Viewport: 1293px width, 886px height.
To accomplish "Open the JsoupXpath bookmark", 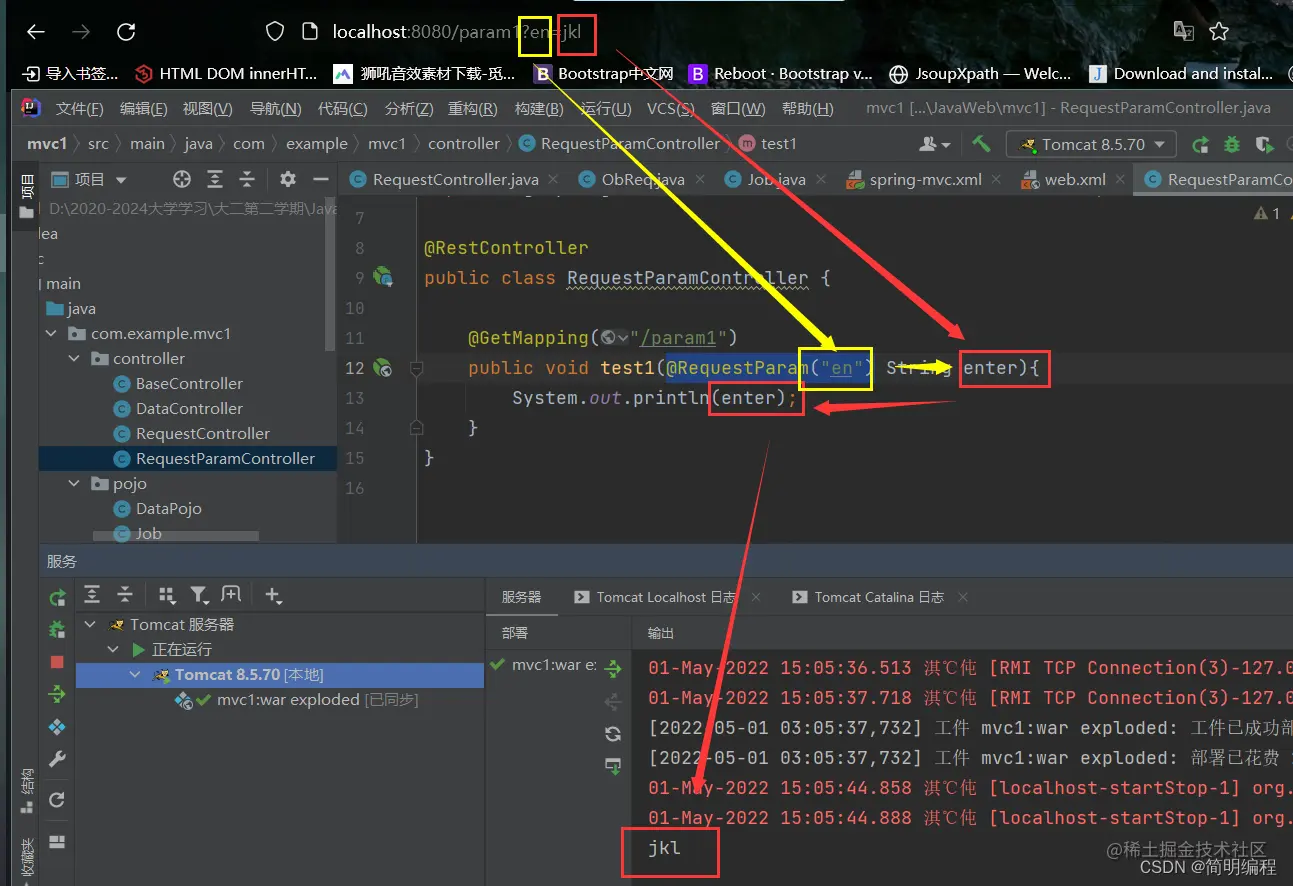I will (980, 73).
